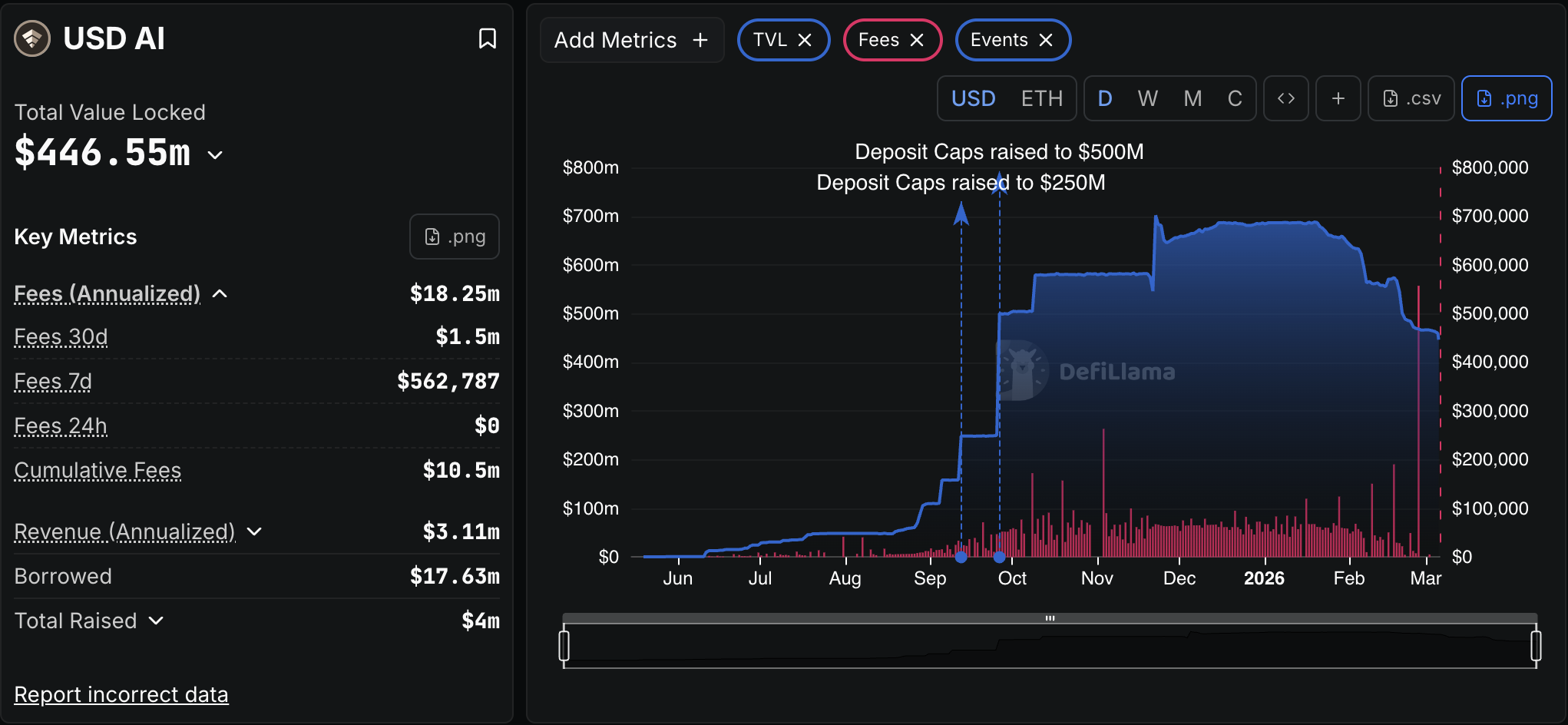Image resolution: width=1568 pixels, height=725 pixels.
Task: Click the chart timeline range slider
Action: pyautogui.click(x=1050, y=617)
